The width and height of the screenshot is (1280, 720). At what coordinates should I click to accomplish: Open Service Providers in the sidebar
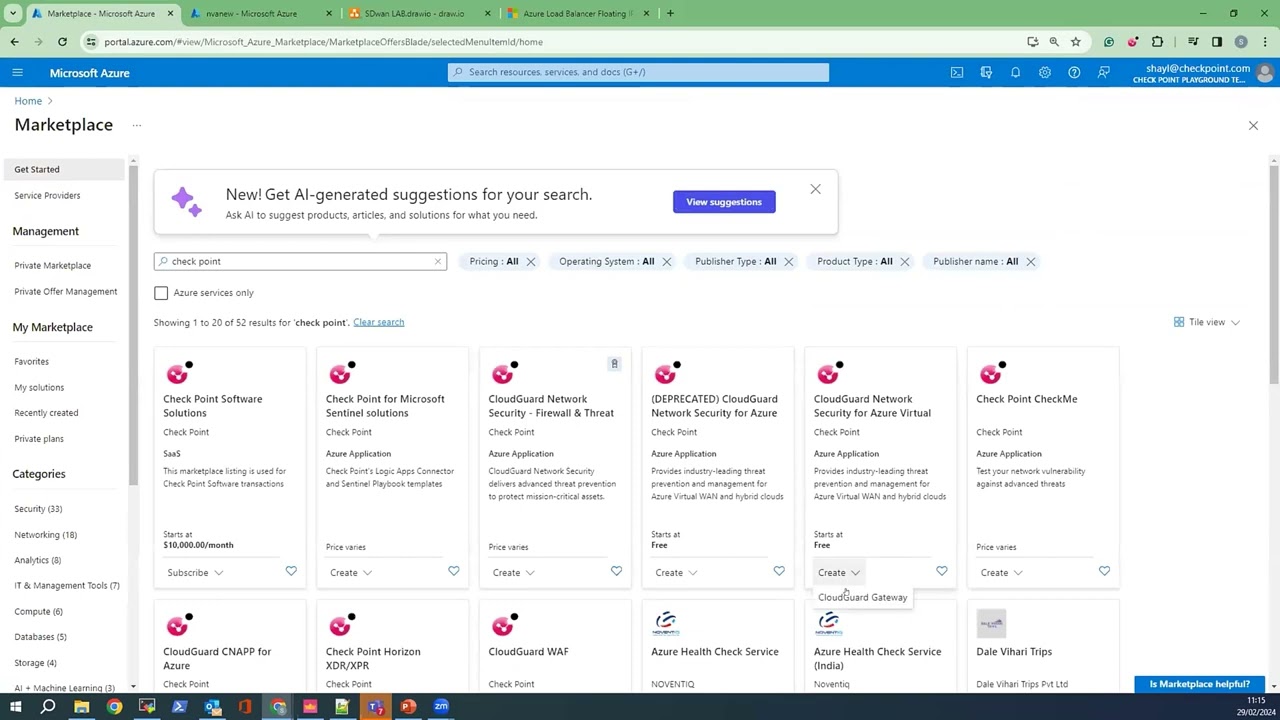(x=47, y=195)
